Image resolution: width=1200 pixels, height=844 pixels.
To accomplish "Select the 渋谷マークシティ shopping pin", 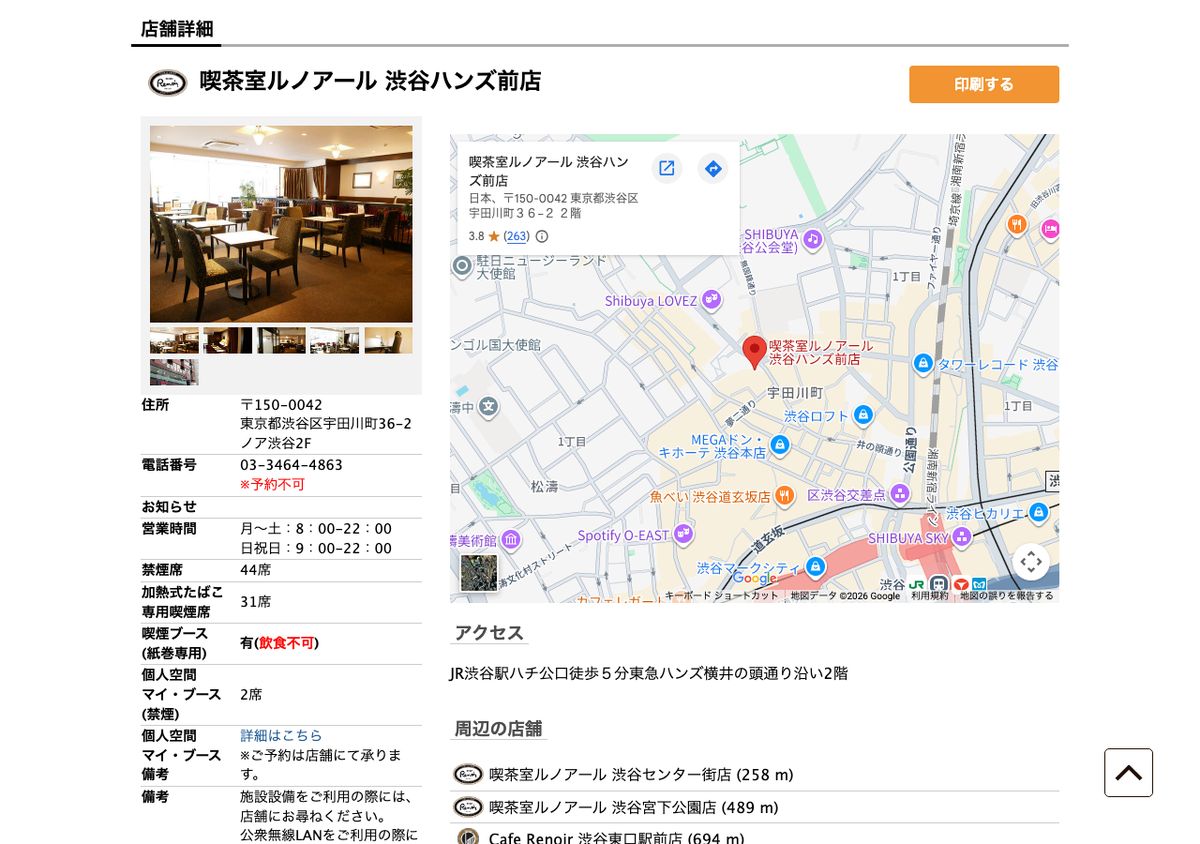I will tap(816, 567).
